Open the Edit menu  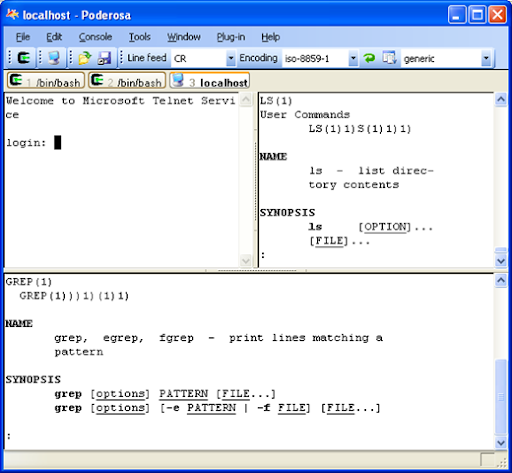pyautogui.click(x=54, y=37)
